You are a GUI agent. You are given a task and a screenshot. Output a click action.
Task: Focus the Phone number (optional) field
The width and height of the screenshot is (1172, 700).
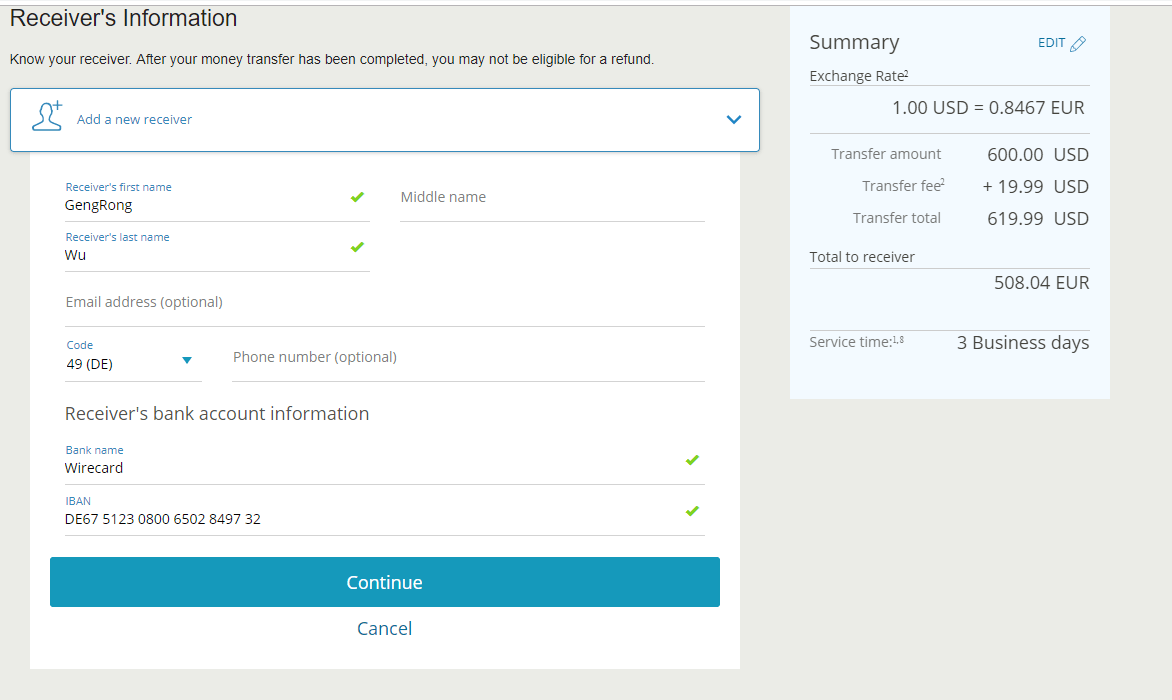click(468, 358)
